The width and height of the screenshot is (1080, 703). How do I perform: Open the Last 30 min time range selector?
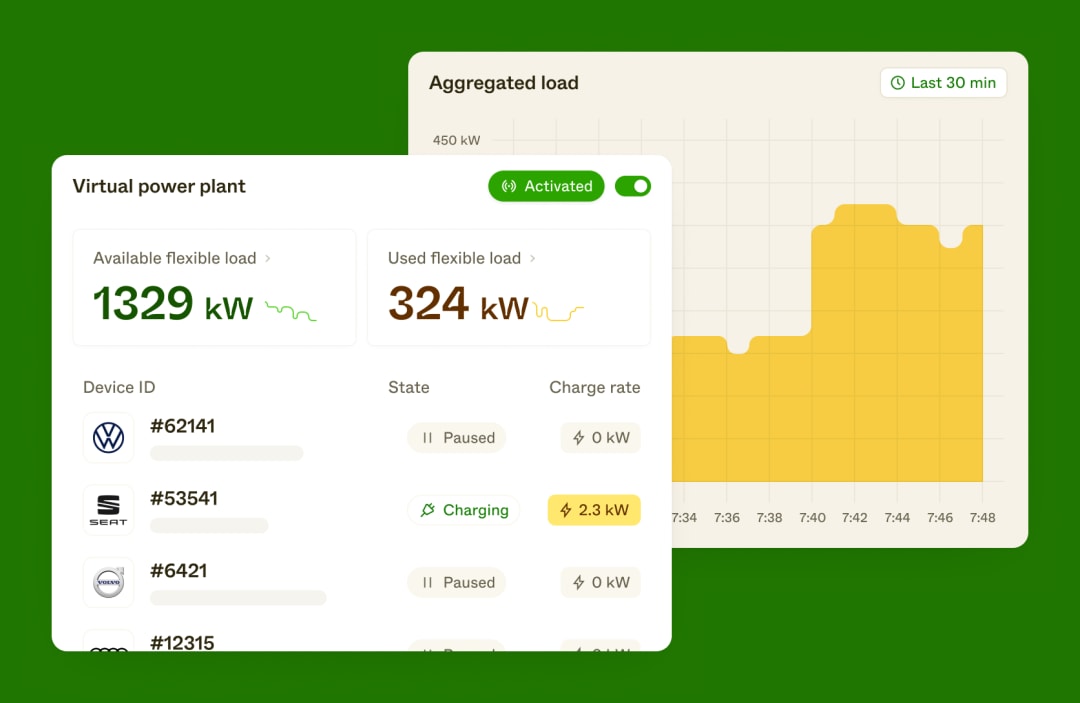(942, 82)
